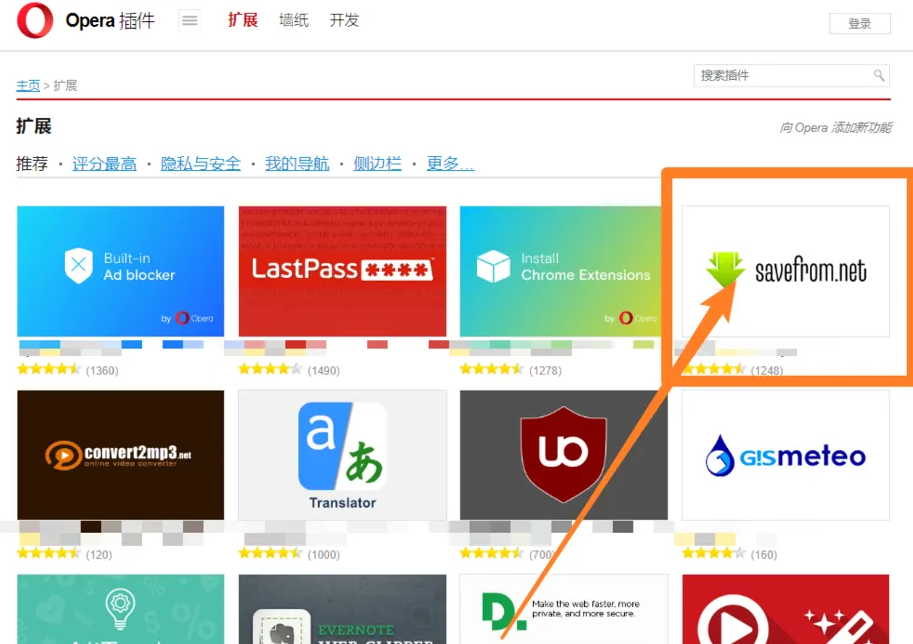Open the hamburger menu button
This screenshot has width=913, height=644.
pos(189,21)
